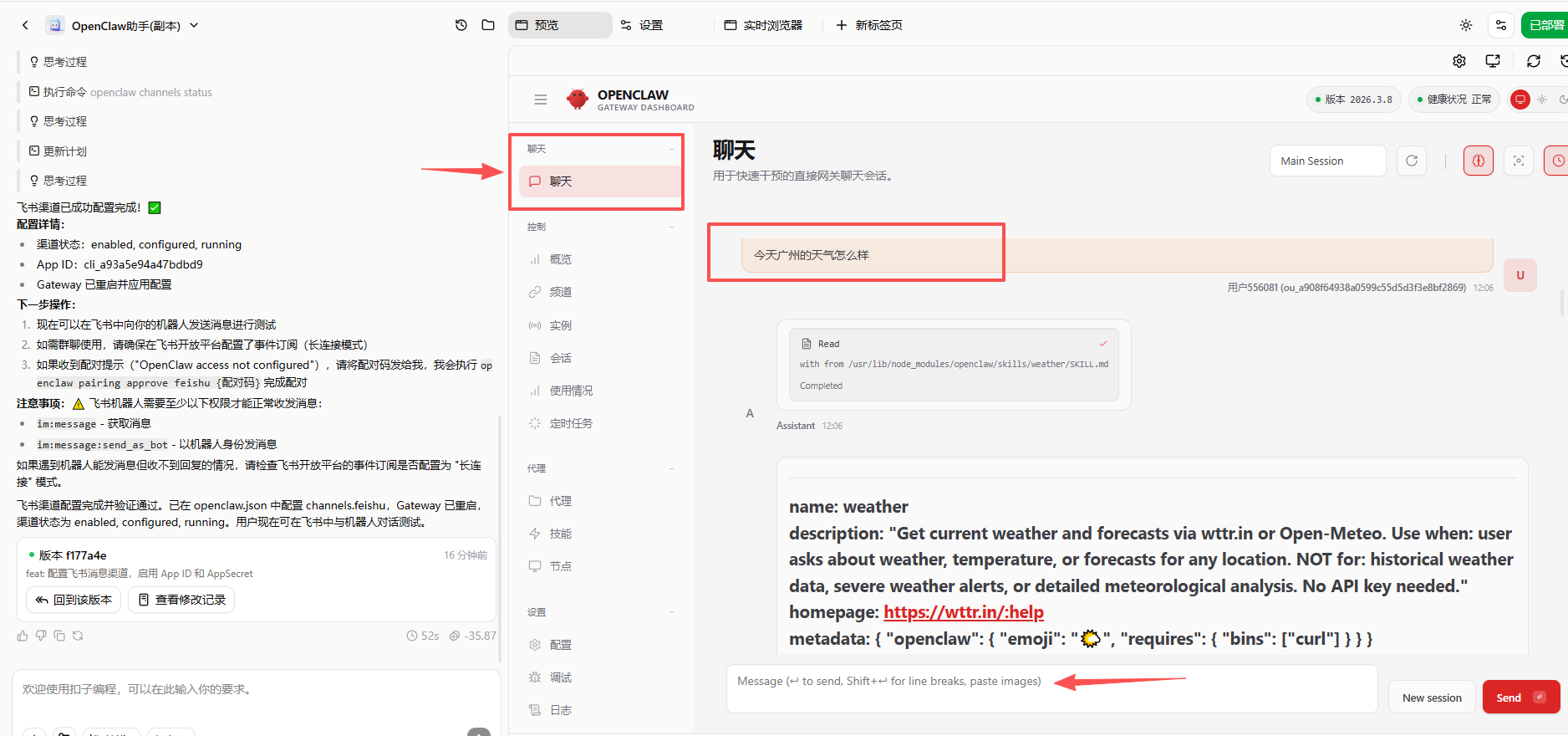Go back using the left arrow

pyautogui.click(x=25, y=25)
